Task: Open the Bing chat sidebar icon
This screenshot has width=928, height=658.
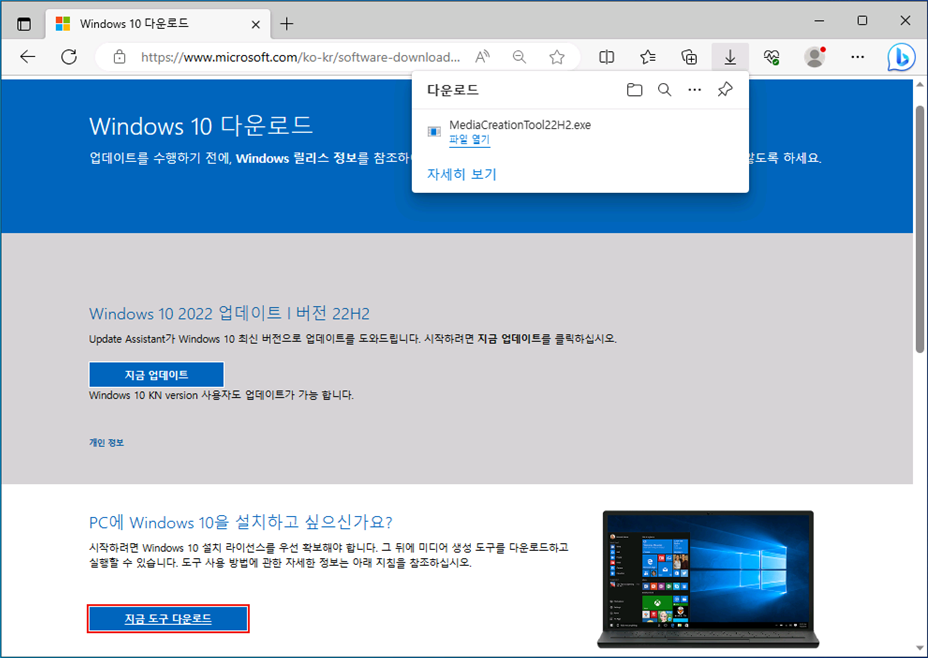Action: pyautogui.click(x=901, y=57)
